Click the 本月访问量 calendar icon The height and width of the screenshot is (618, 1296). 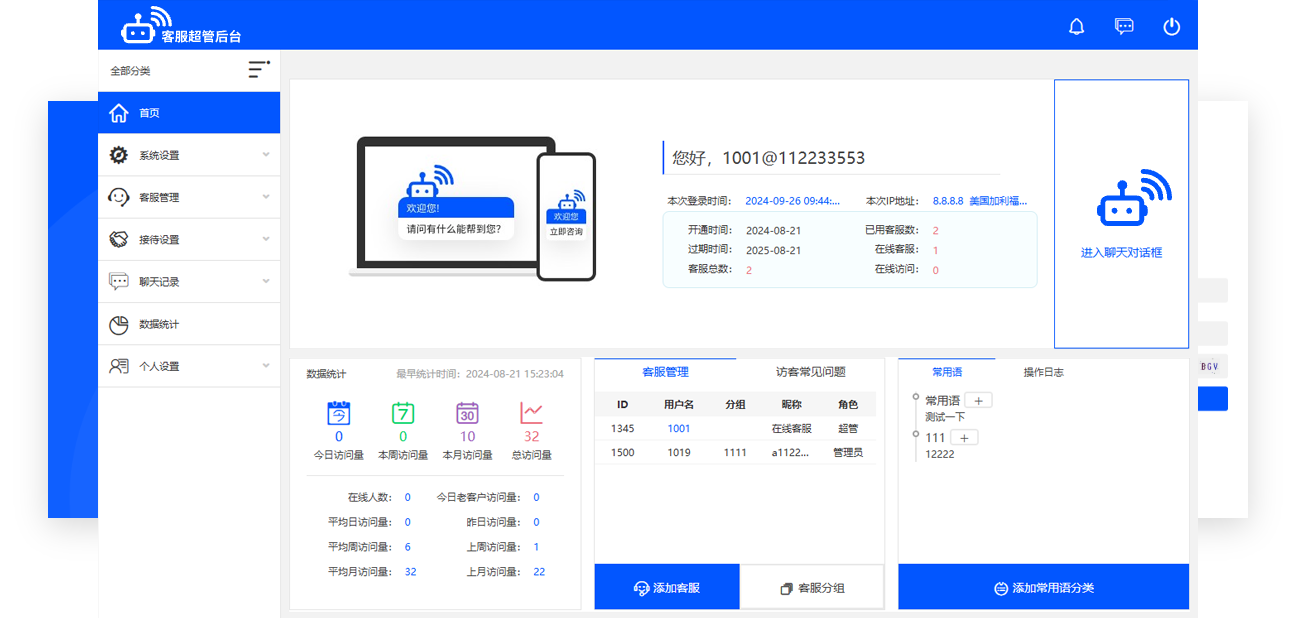(467, 413)
